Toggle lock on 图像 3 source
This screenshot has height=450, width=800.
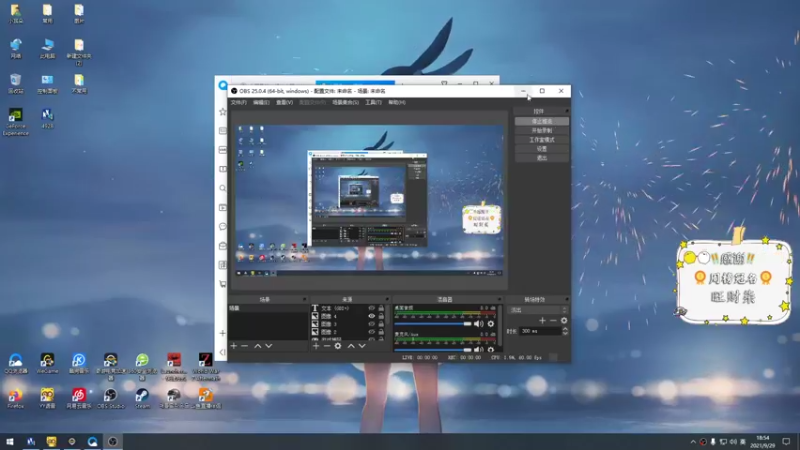[381, 324]
